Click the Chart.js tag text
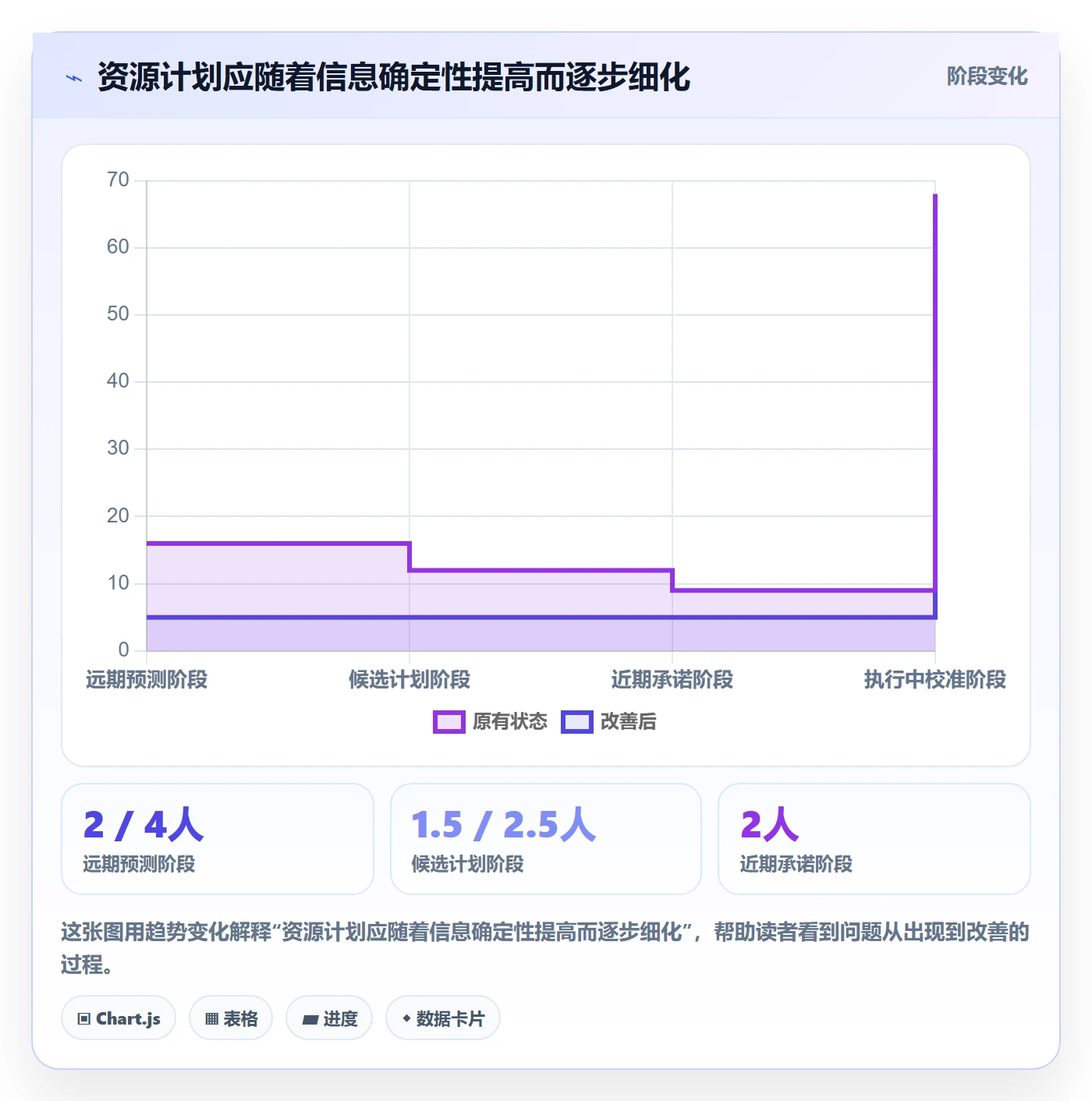The height and width of the screenshot is (1101, 1092). coord(128,1018)
